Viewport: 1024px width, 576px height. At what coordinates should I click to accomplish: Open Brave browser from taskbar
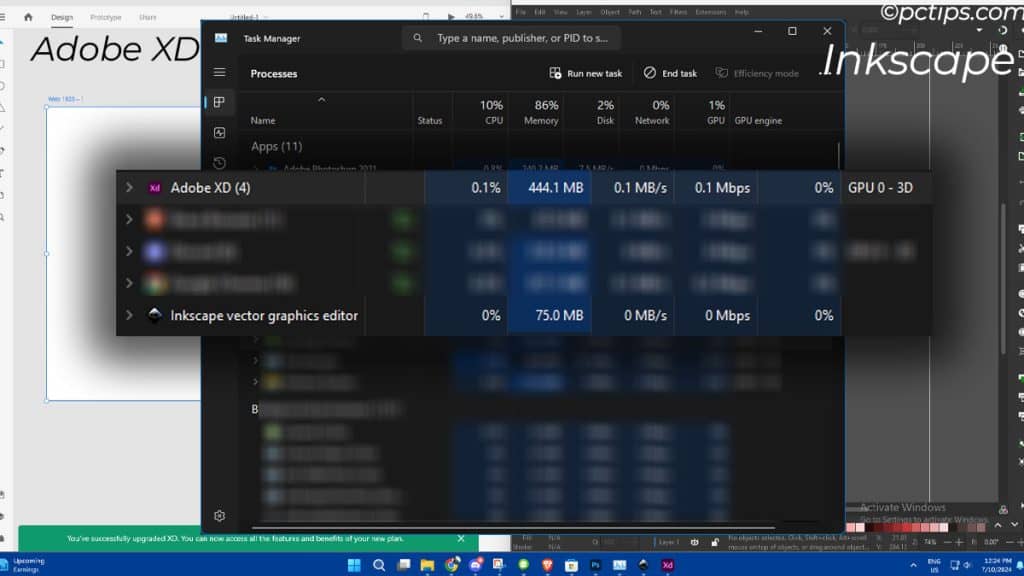[547, 565]
